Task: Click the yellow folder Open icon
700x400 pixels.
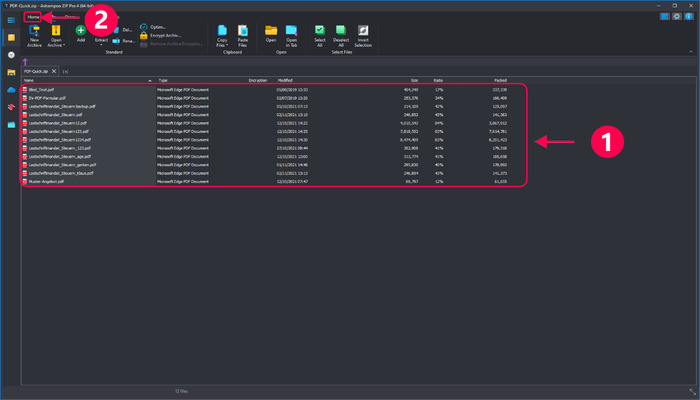Action: [271, 30]
